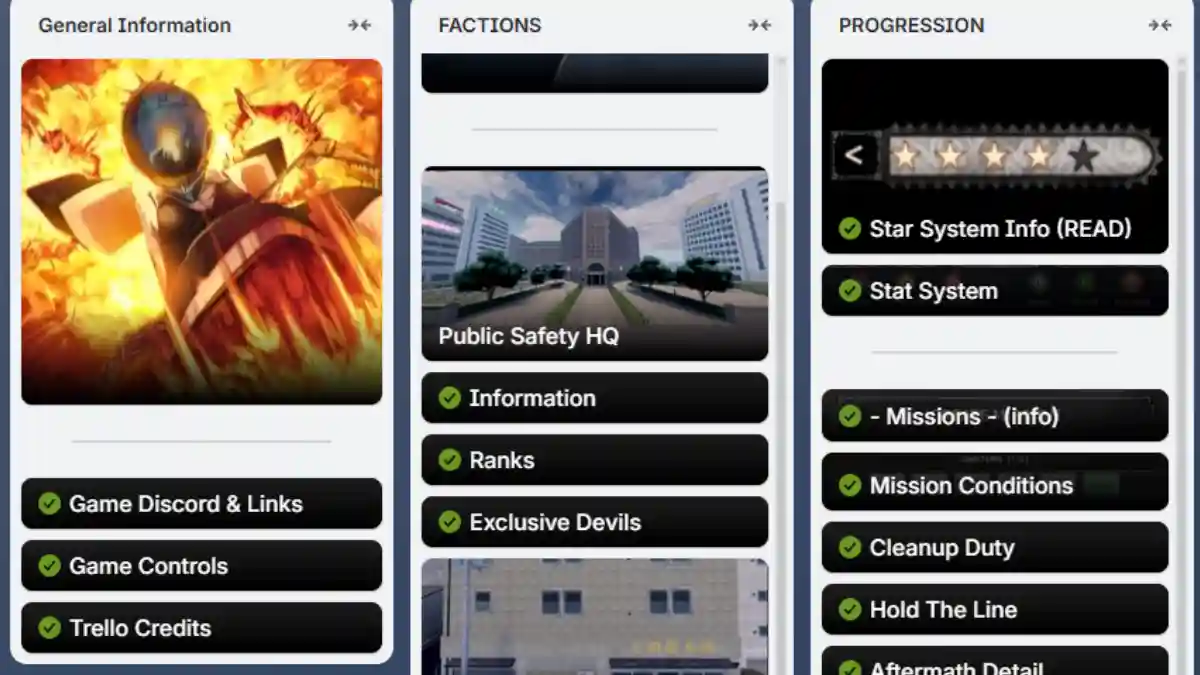The height and width of the screenshot is (675, 1200).
Task: Click green check icon on Game Controls
Action: [49, 566]
